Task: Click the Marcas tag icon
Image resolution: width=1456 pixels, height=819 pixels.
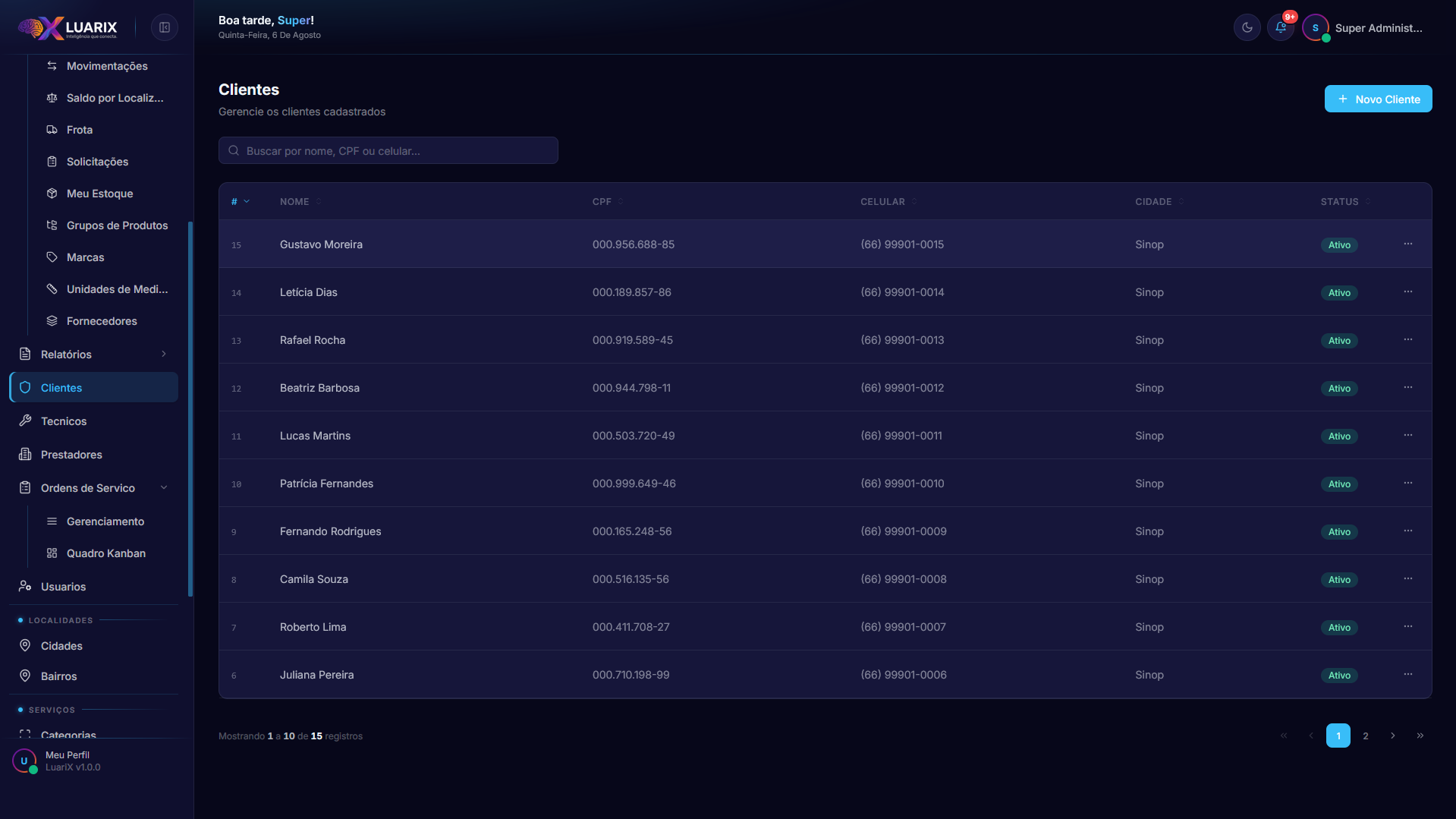Action: click(52, 257)
